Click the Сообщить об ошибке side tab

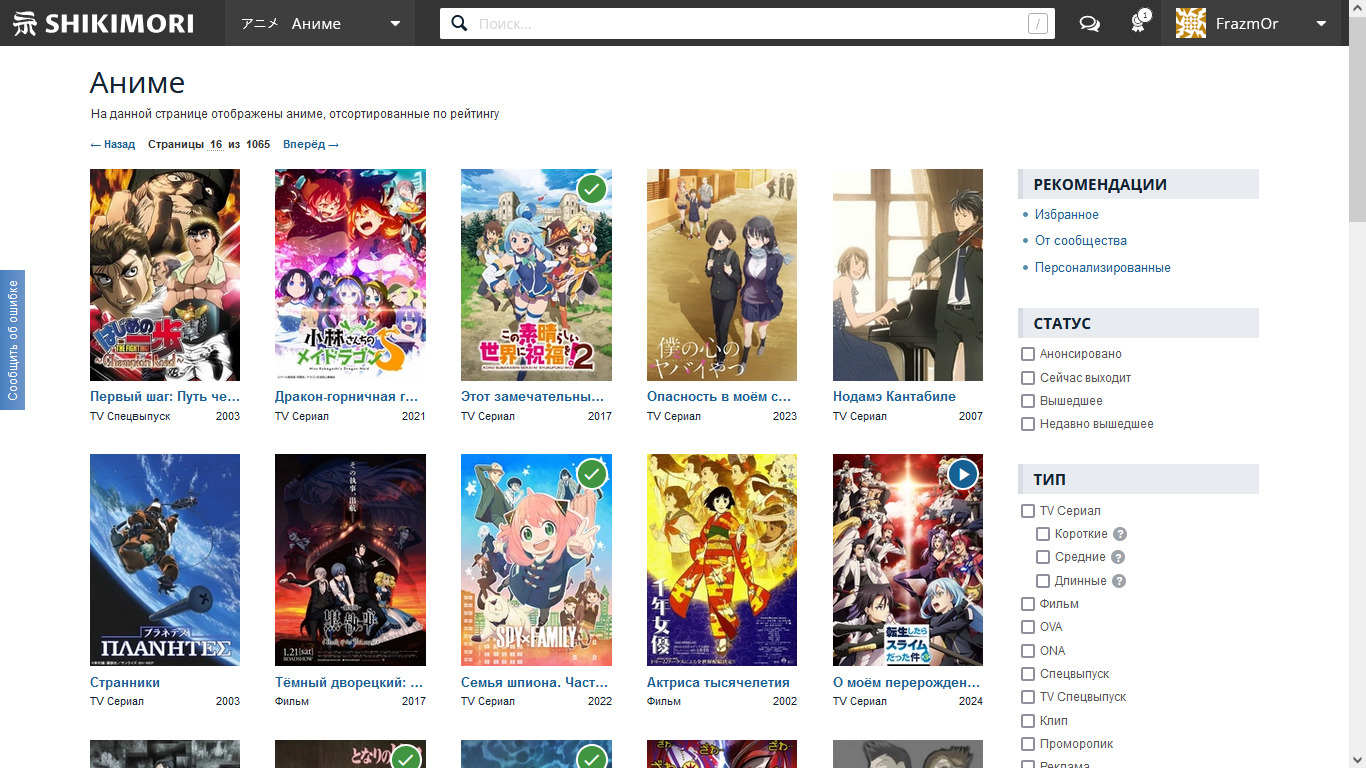coord(12,340)
